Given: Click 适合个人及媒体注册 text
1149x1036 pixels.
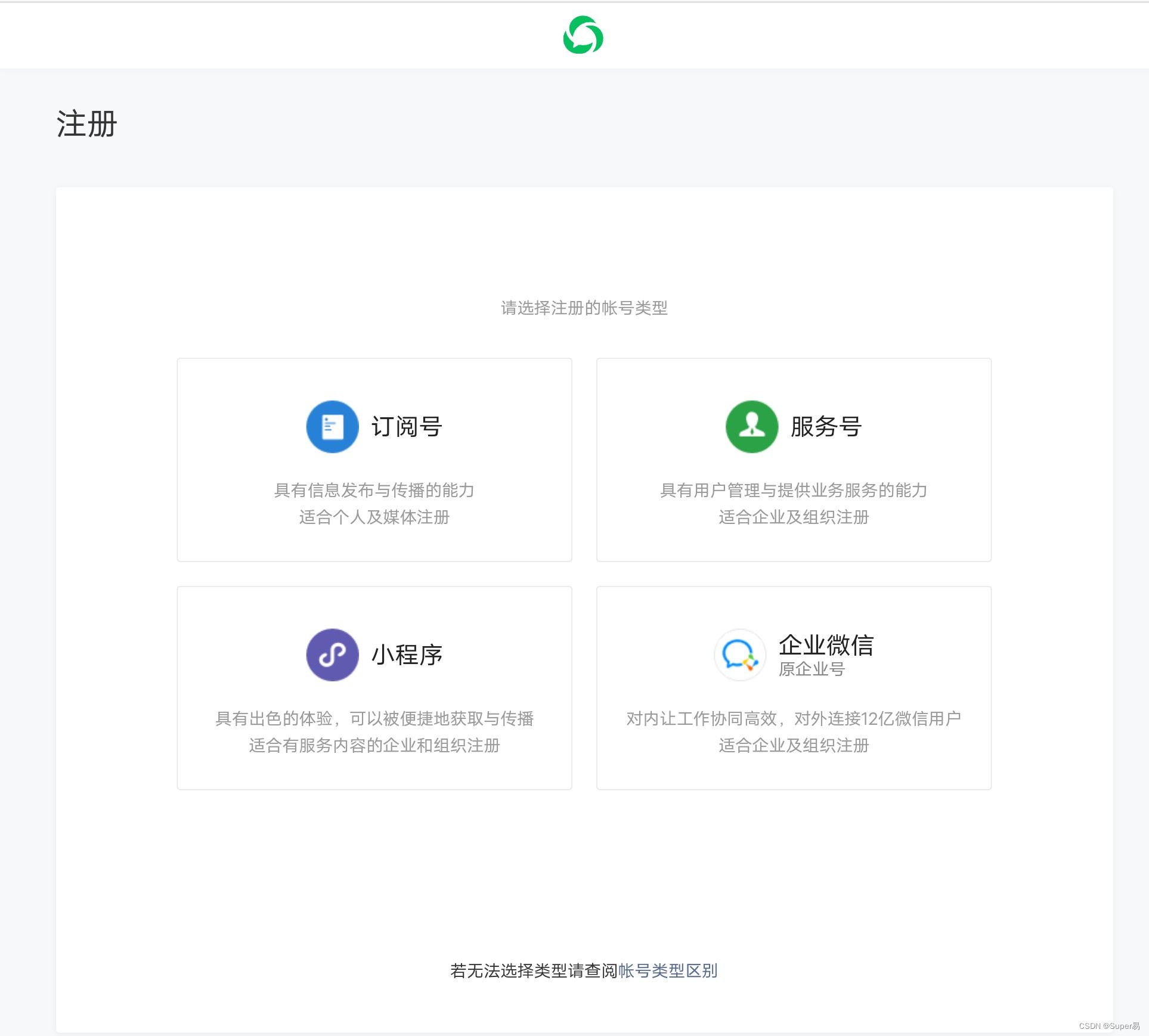Looking at the screenshot, I should pyautogui.click(x=374, y=517).
